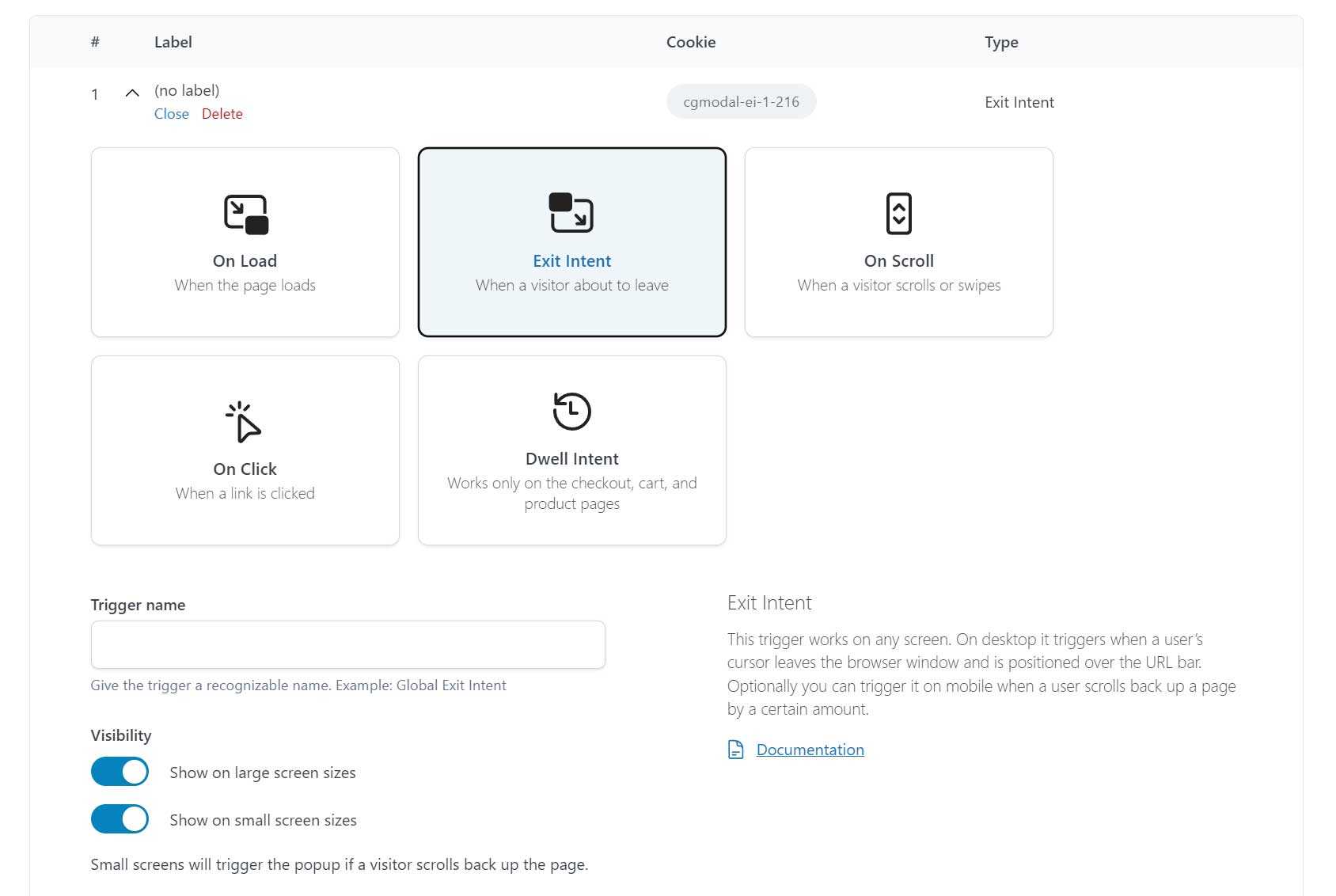1336x896 pixels.
Task: Click the Exit Intent help panel heading
Action: pyautogui.click(x=769, y=603)
